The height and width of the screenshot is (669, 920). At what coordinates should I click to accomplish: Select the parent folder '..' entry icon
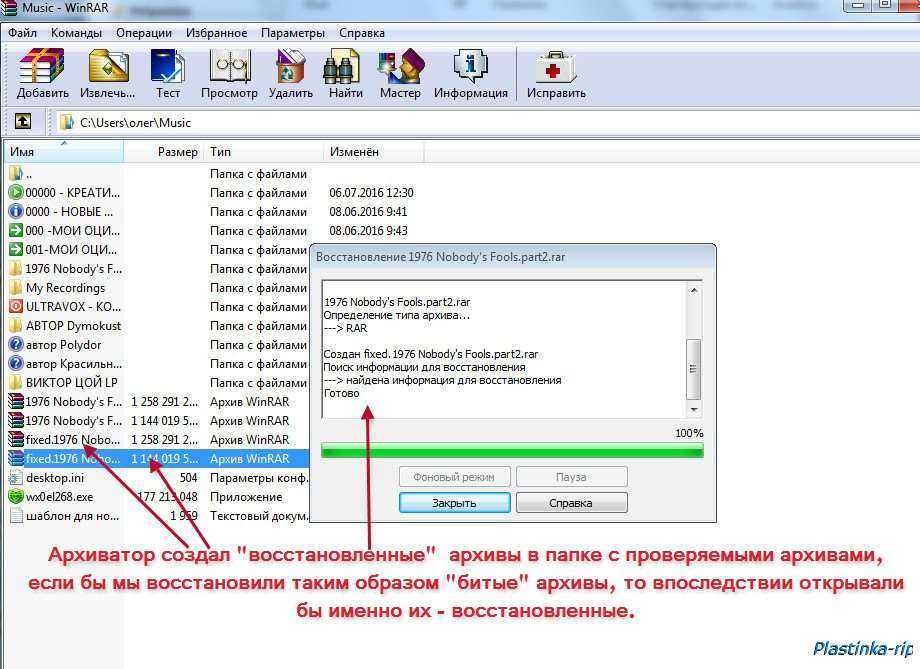click(x=16, y=174)
